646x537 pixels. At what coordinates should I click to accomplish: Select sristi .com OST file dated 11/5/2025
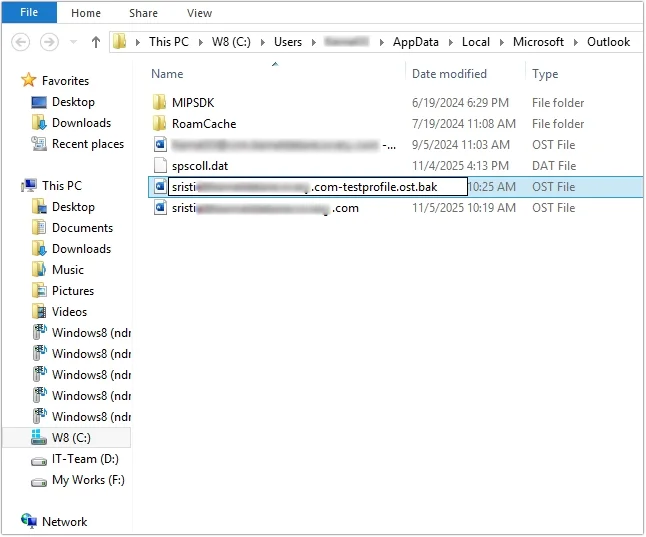(x=265, y=208)
